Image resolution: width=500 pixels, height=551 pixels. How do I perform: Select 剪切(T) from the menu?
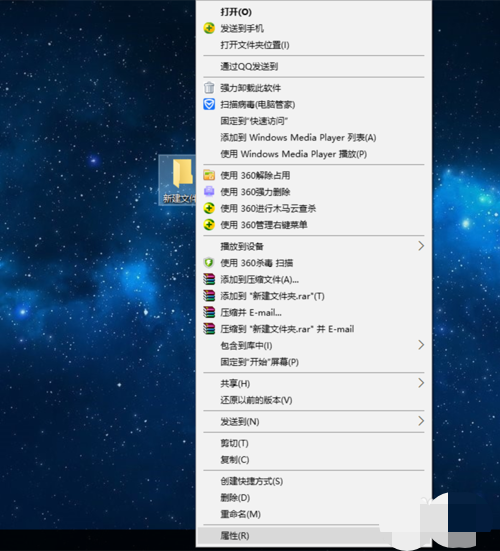(x=314, y=443)
